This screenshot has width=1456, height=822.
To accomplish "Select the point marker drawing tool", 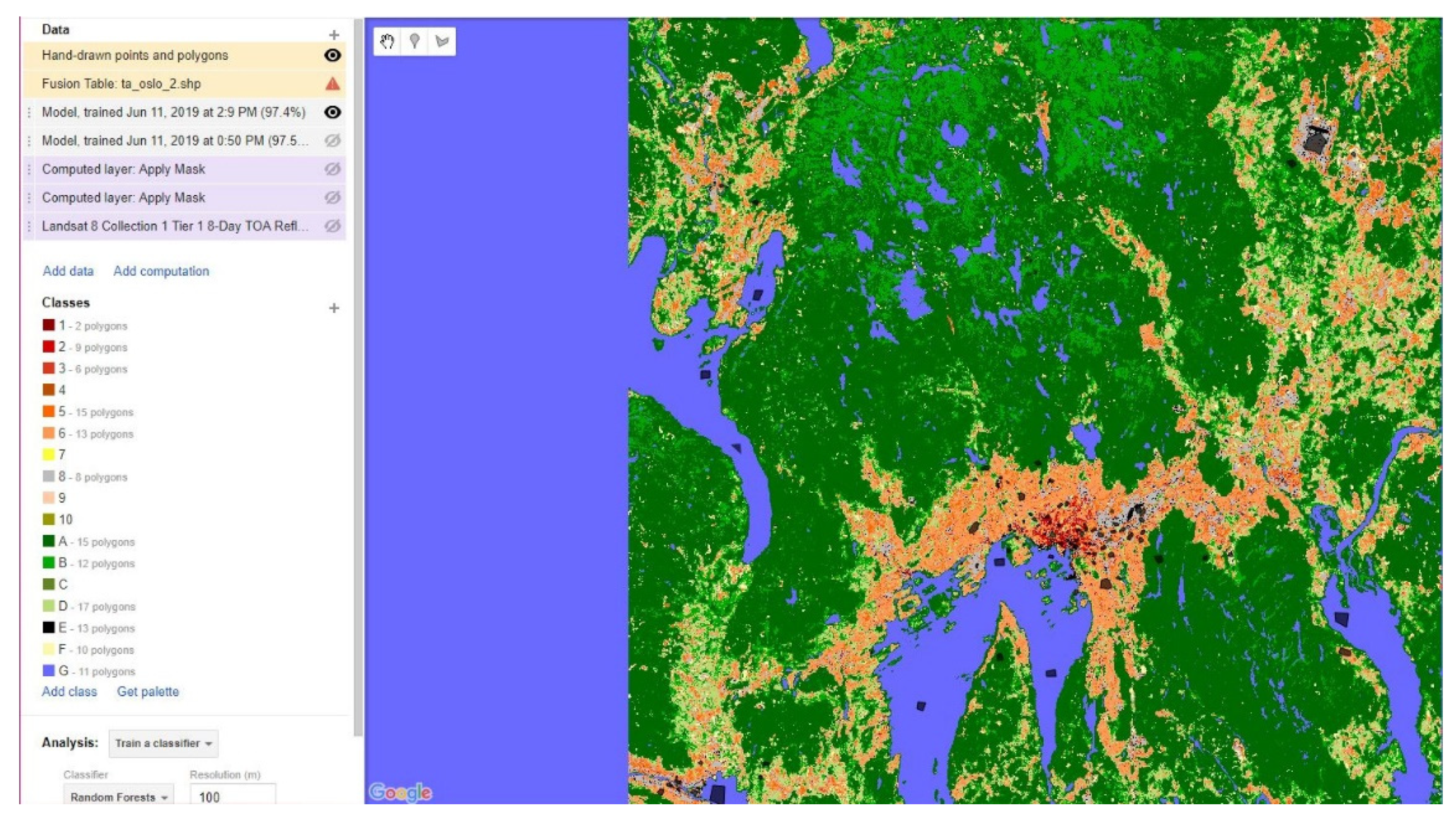I will 414,41.
